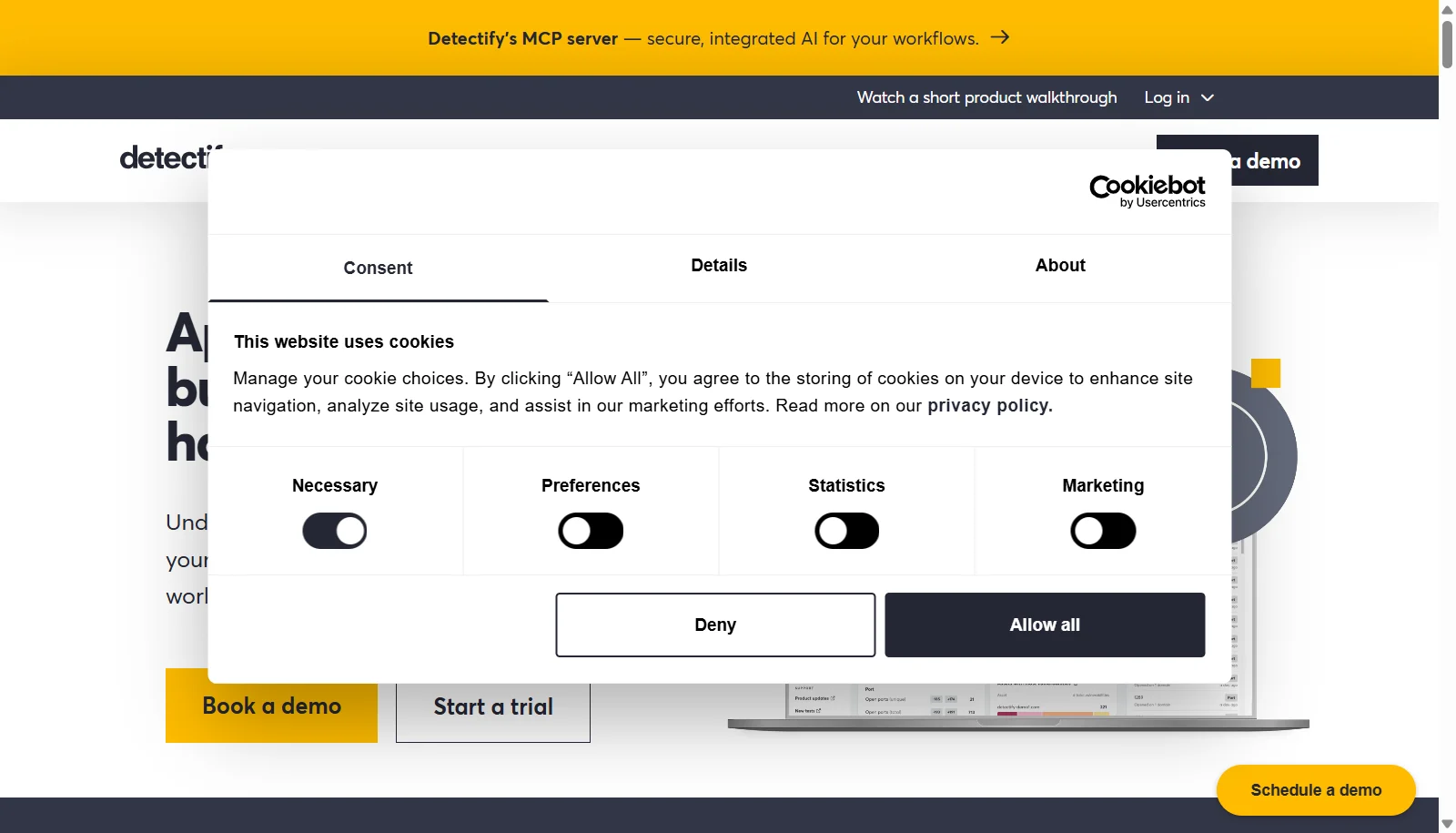Open the Details tab
1456x833 pixels.
pyautogui.click(x=719, y=266)
